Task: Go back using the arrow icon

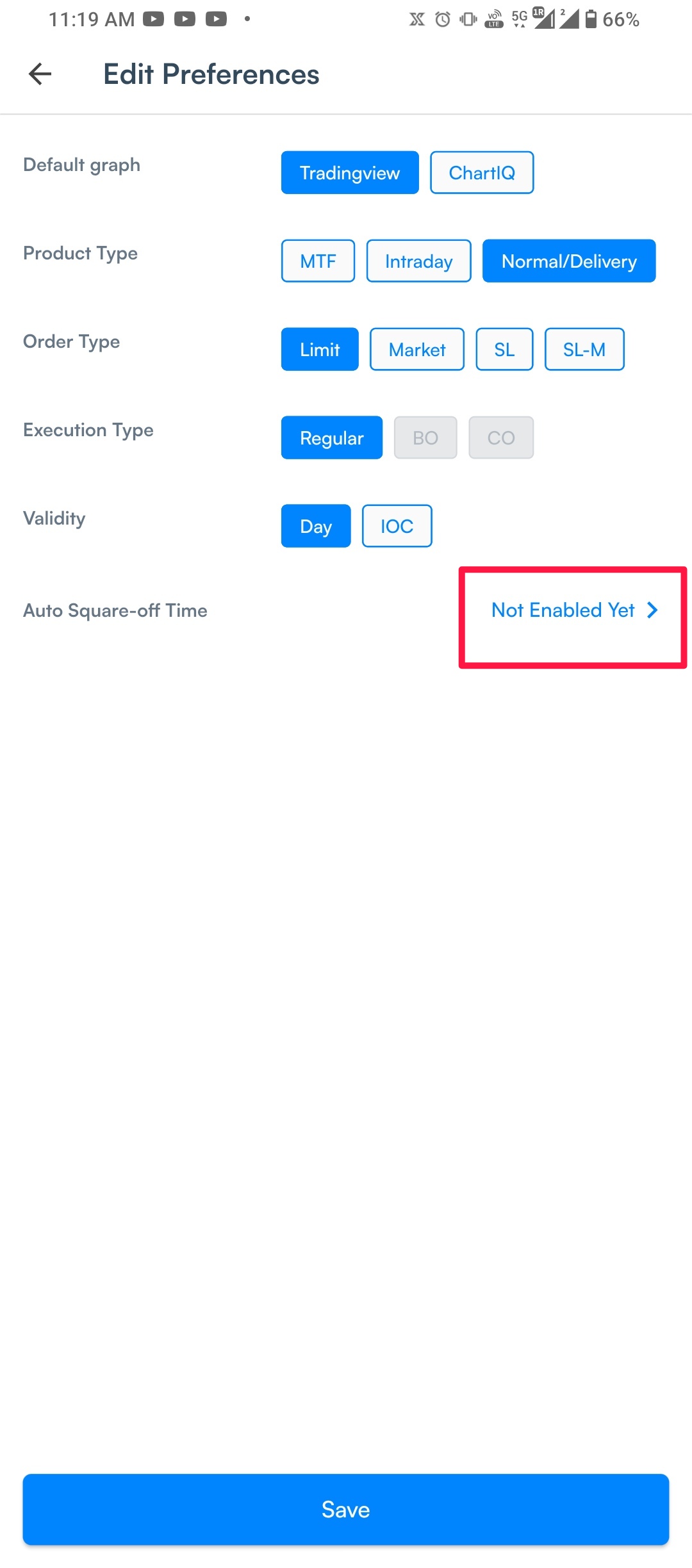Action: tap(40, 74)
